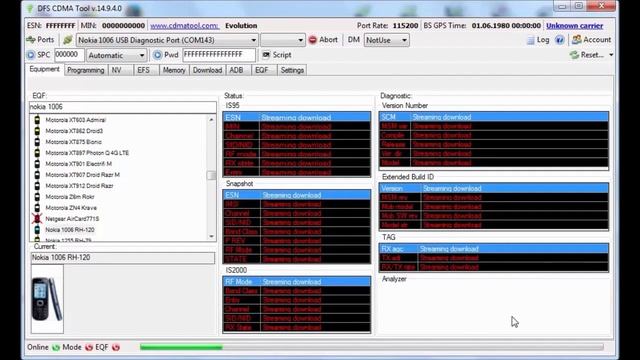
Task: Click the SPC send icon
Action: coord(31,55)
